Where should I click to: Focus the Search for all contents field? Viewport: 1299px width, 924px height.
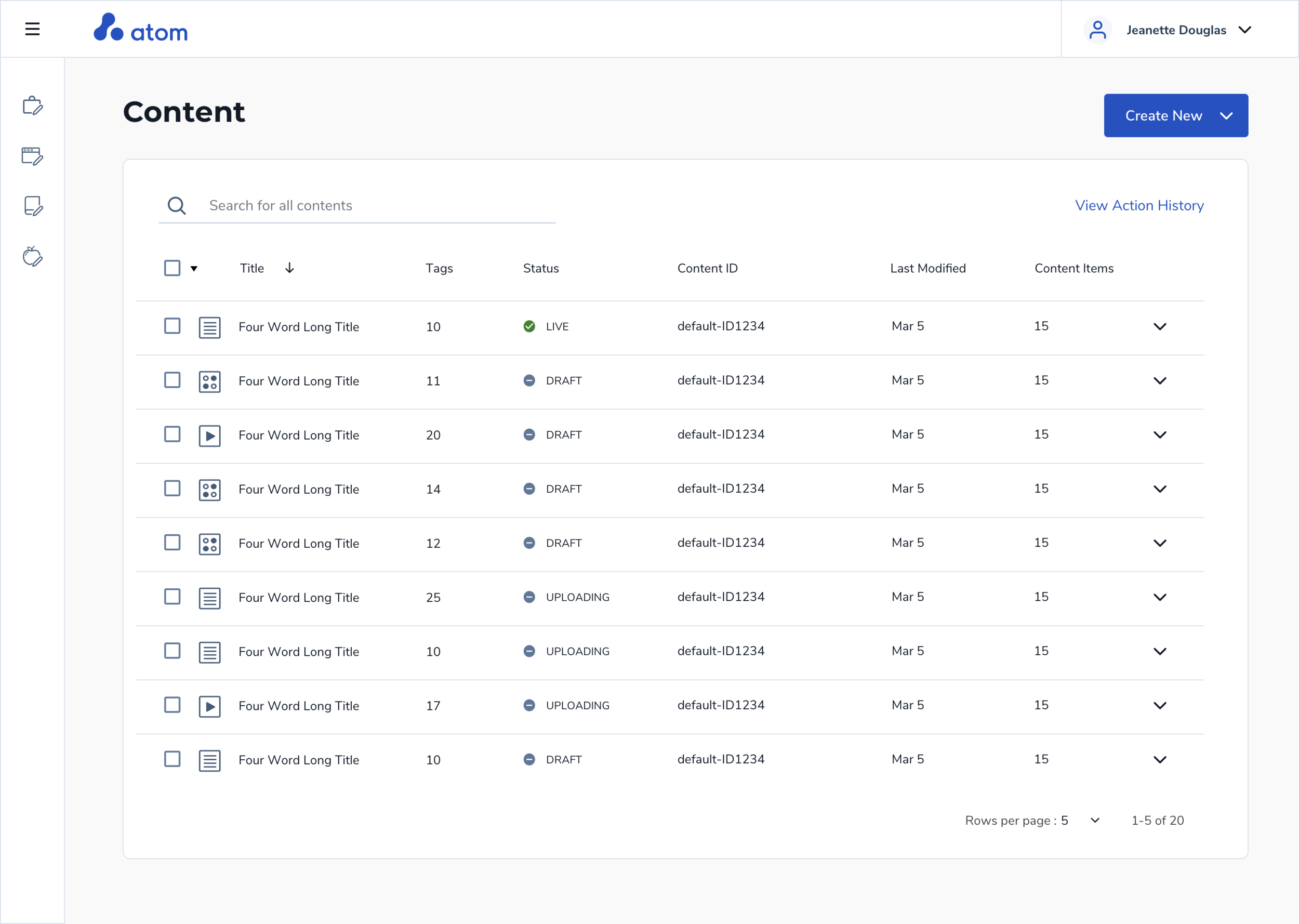click(x=357, y=205)
